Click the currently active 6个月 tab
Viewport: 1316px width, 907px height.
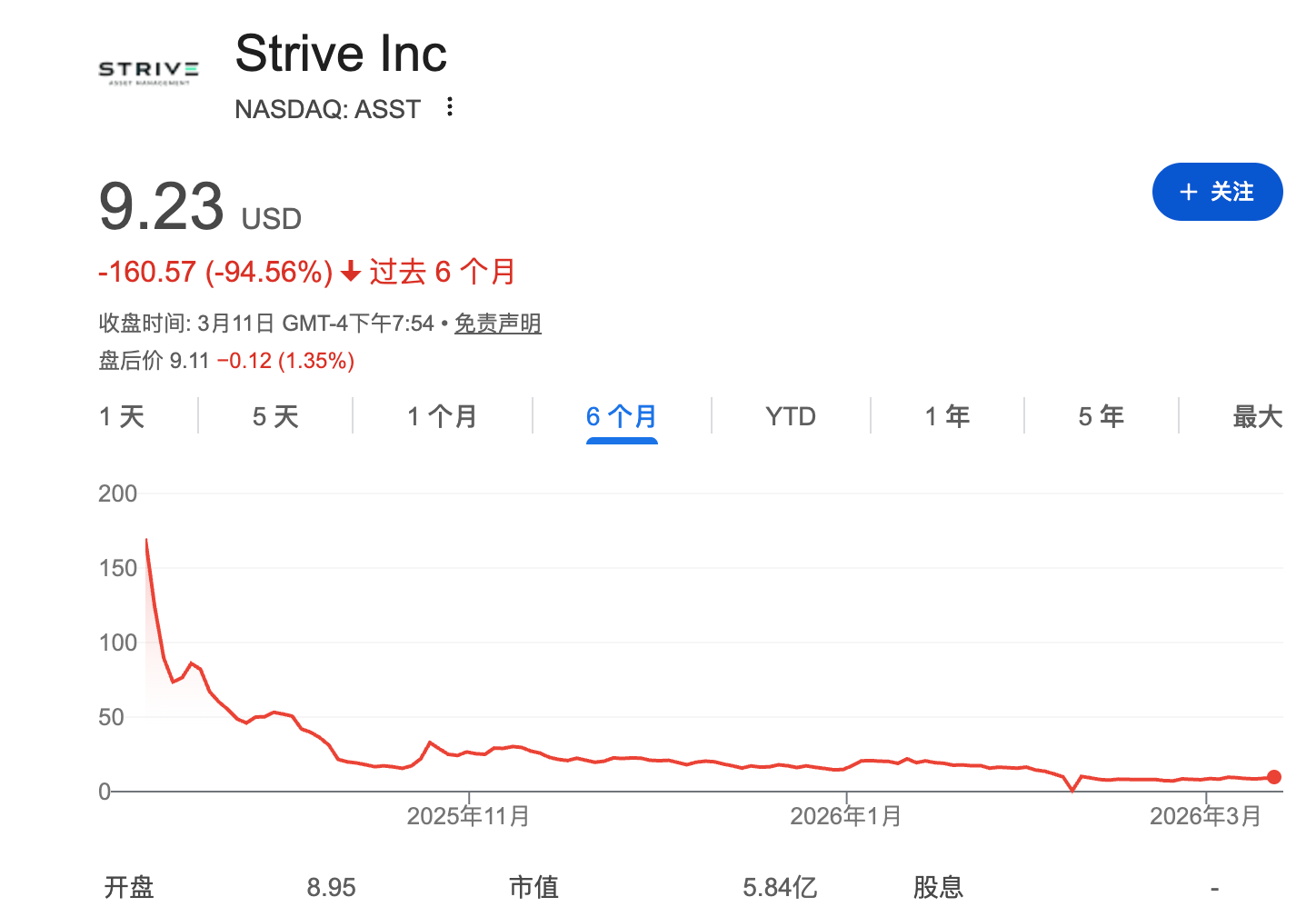pyautogui.click(x=621, y=415)
